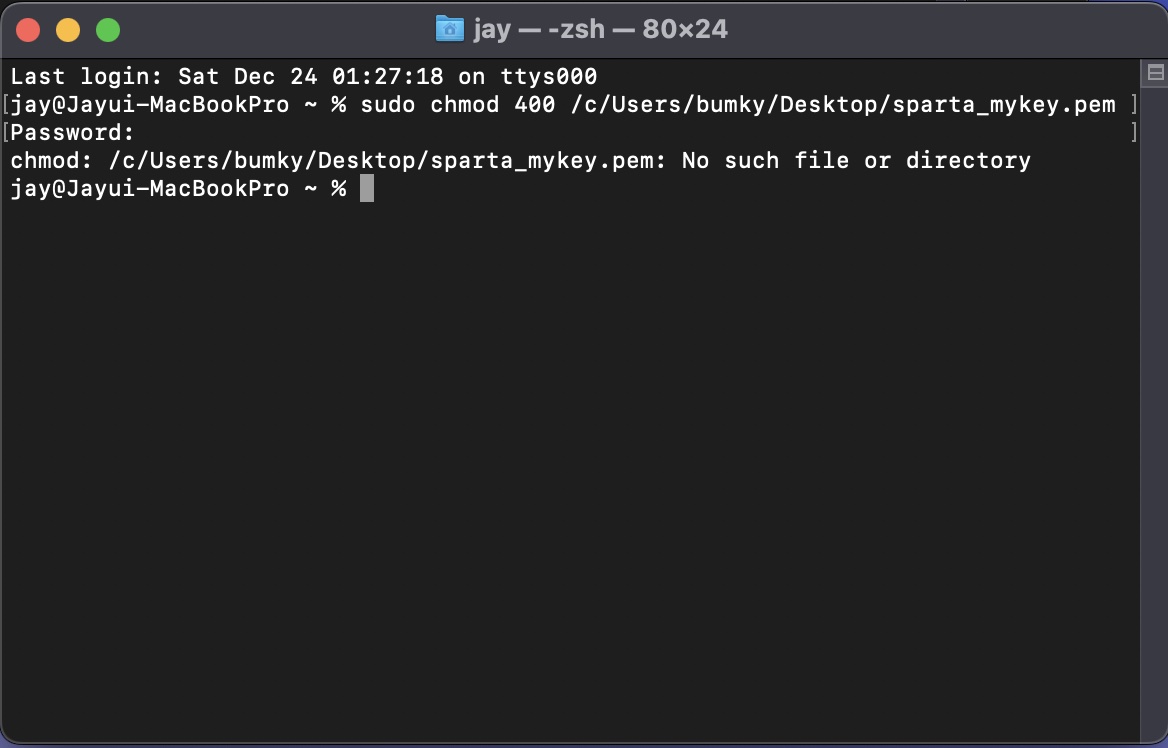Click the opening bracket mark before Password

6,133
